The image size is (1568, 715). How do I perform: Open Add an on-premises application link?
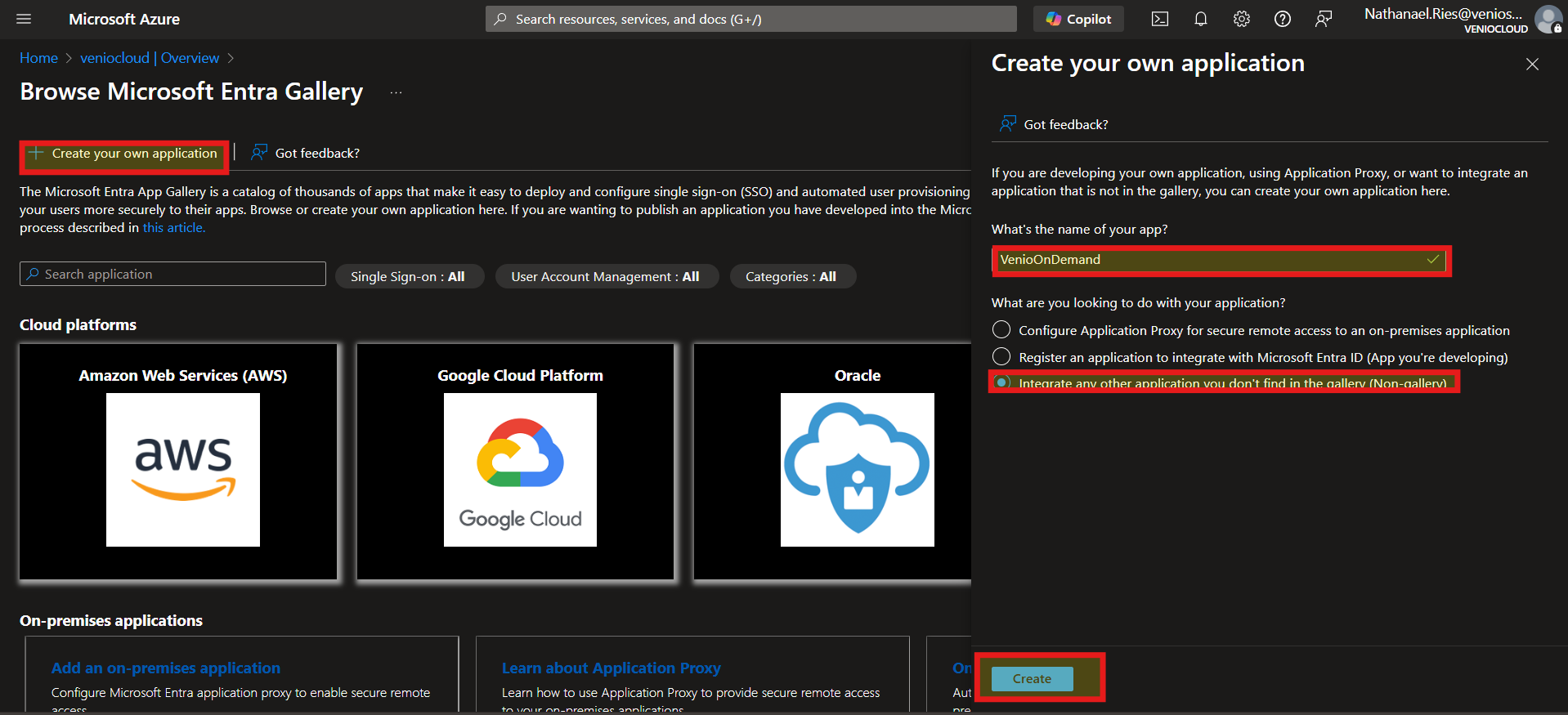tap(166, 668)
